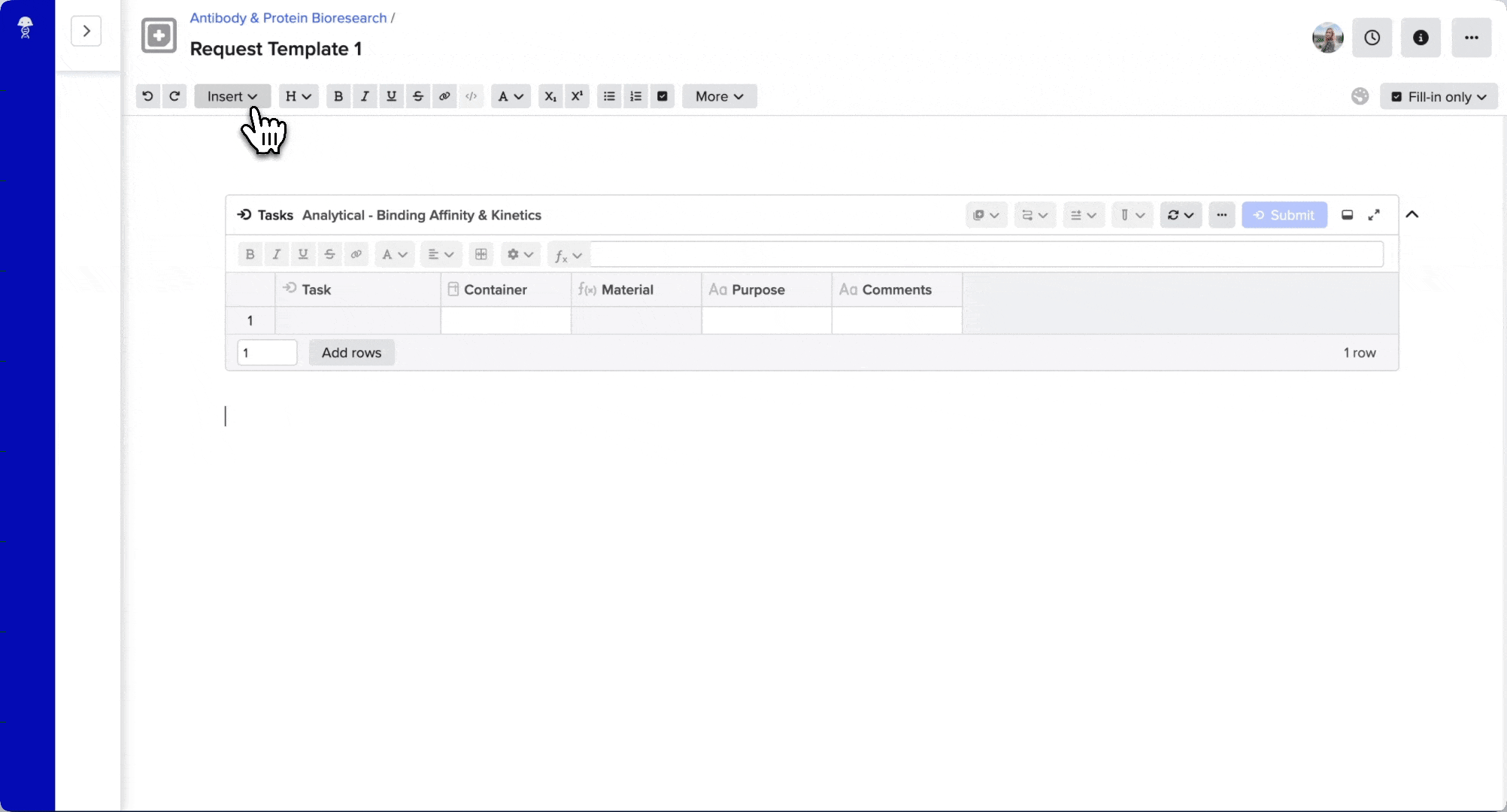Viewport: 1507px width, 812px height.
Task: Collapse the Tasks table with the chevron
Action: [x=1413, y=215]
